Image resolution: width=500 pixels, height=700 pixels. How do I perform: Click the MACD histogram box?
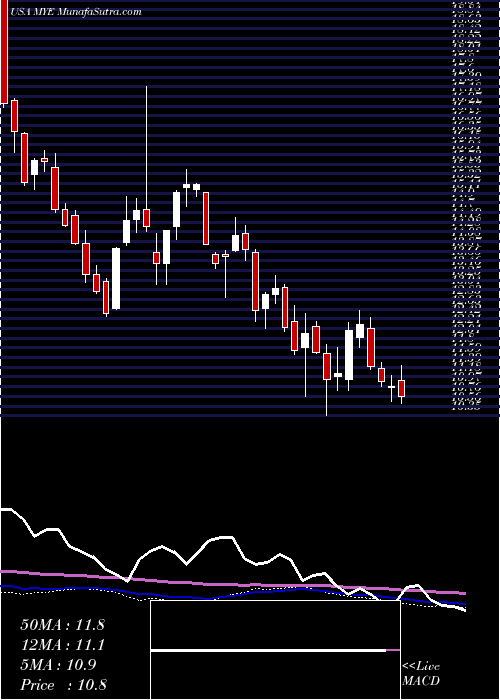click(x=275, y=650)
